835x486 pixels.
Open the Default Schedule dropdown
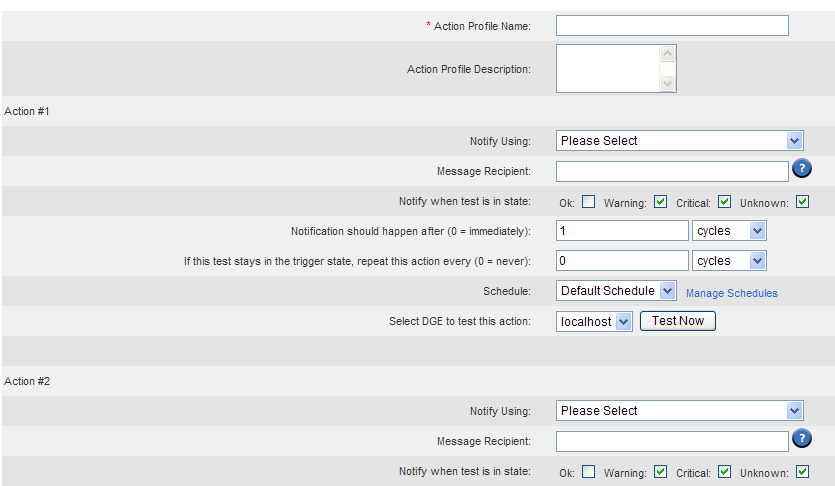coord(618,291)
